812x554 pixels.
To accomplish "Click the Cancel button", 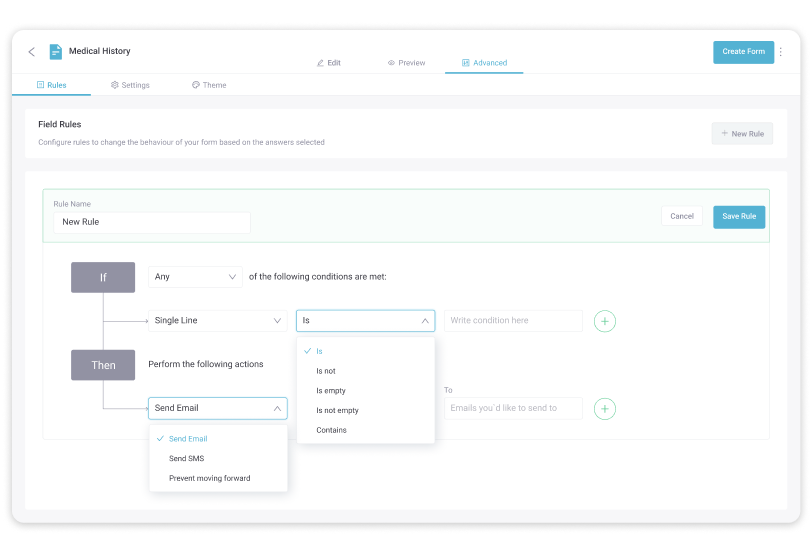I will pos(682,216).
